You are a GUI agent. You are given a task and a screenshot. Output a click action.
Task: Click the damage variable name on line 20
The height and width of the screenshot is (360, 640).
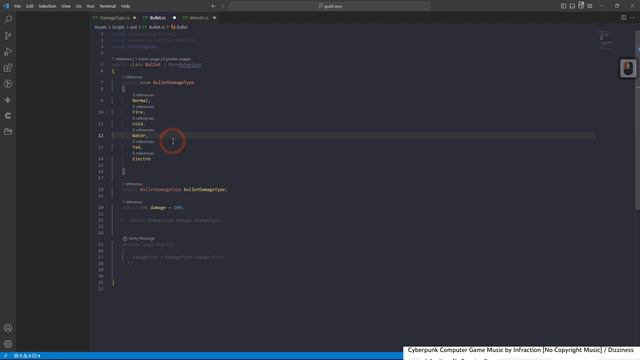(158, 208)
